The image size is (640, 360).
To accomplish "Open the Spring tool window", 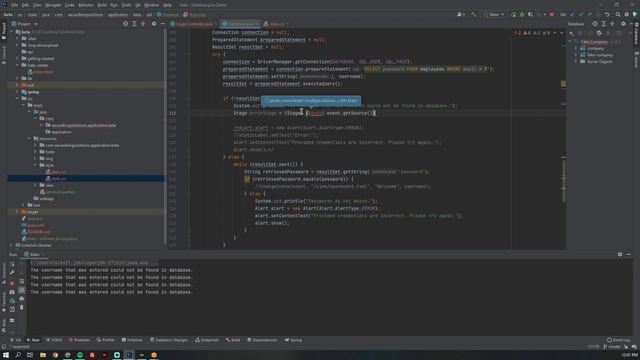I will click(293, 340).
